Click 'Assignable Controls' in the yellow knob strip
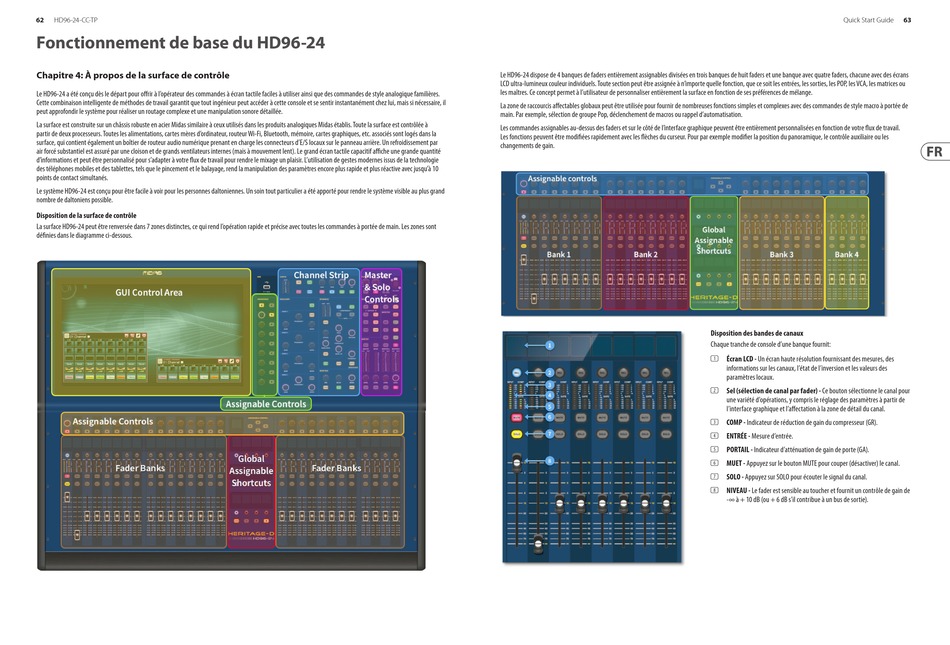The image size is (950, 645). point(113,422)
